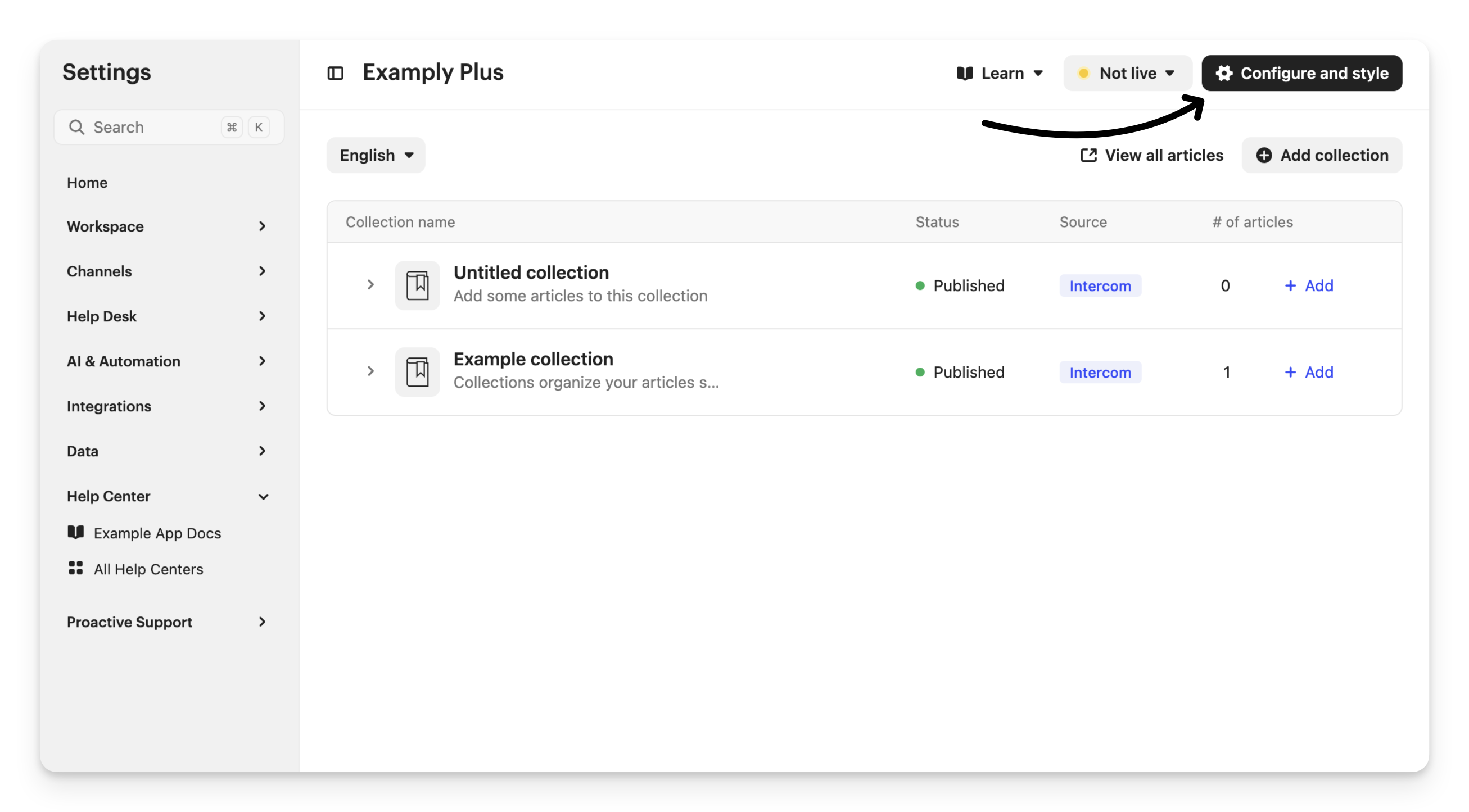
Task: Click View all articles external-link icon
Action: [x=1088, y=155]
